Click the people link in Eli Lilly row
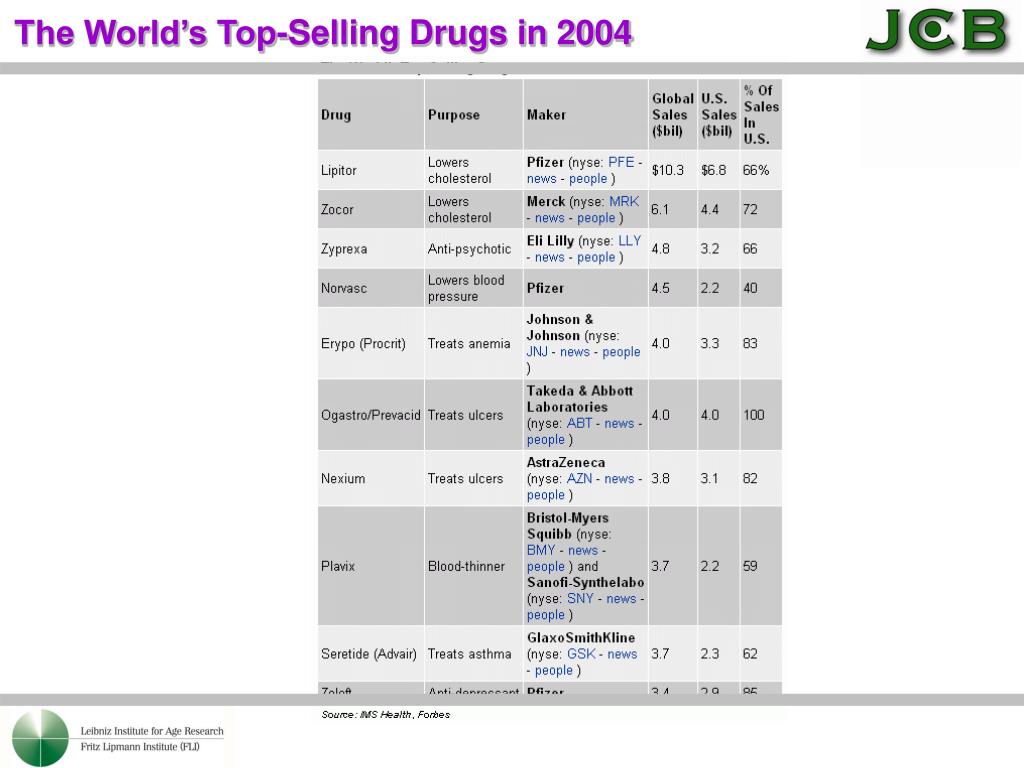Image resolution: width=1024 pixels, height=768 pixels. tap(596, 257)
